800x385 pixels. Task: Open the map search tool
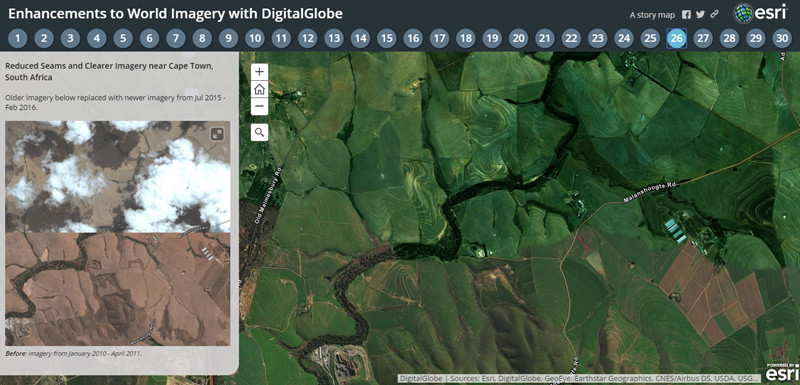[x=260, y=133]
